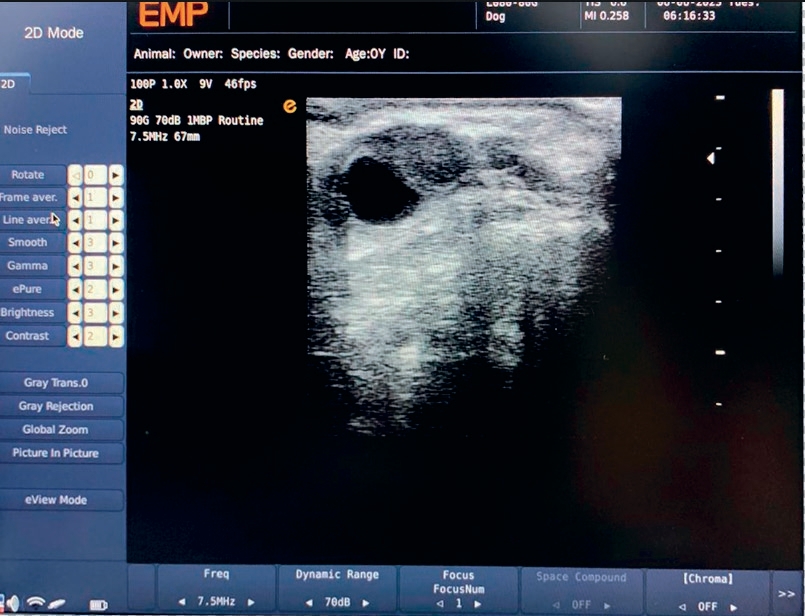Click the Gamma value field
Image resolution: width=805 pixels, height=616 pixels.
tap(95, 266)
